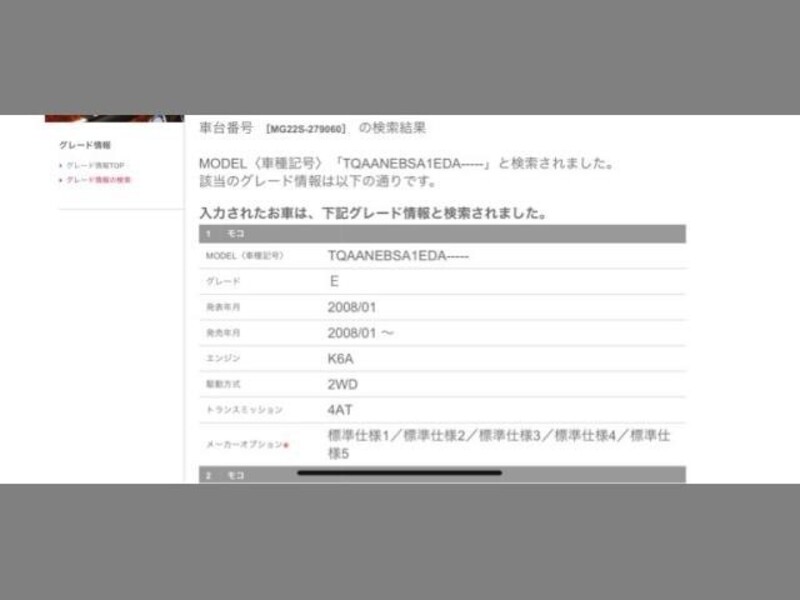Click the グレード value E
The height and width of the screenshot is (600, 800).
(x=334, y=281)
